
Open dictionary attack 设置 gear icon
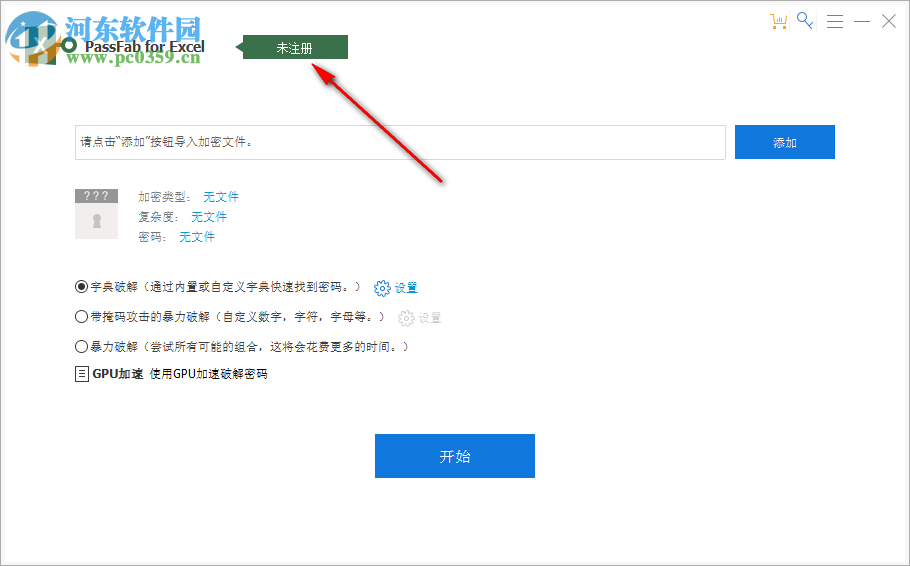click(x=382, y=288)
